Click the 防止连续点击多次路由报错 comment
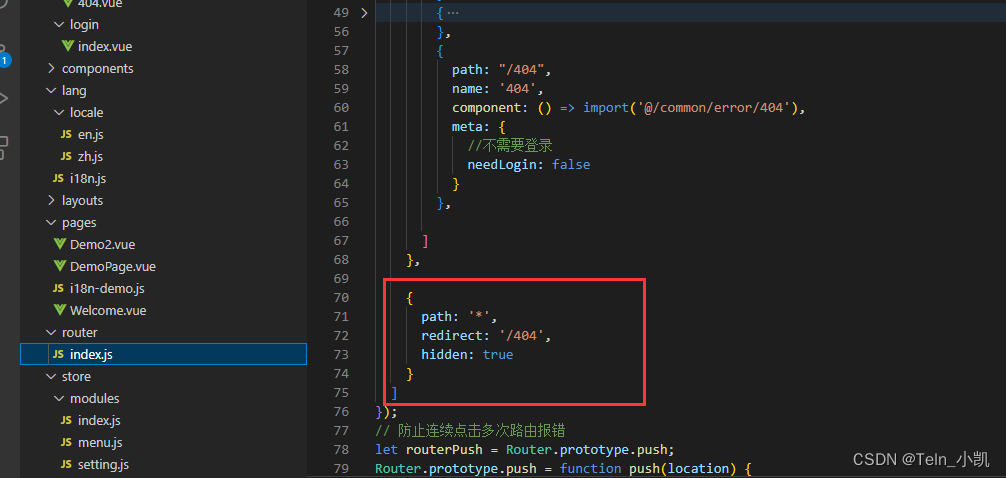This screenshot has height=478, width=1006. (471, 430)
